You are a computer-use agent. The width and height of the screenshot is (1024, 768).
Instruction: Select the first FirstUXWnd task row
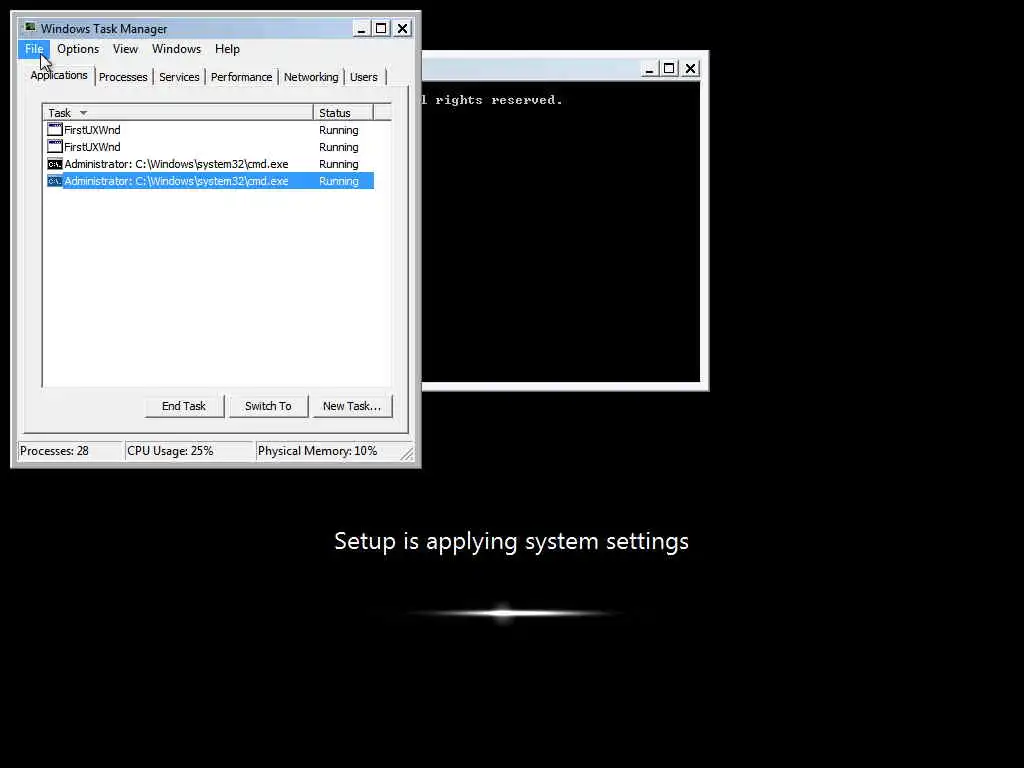(x=210, y=130)
